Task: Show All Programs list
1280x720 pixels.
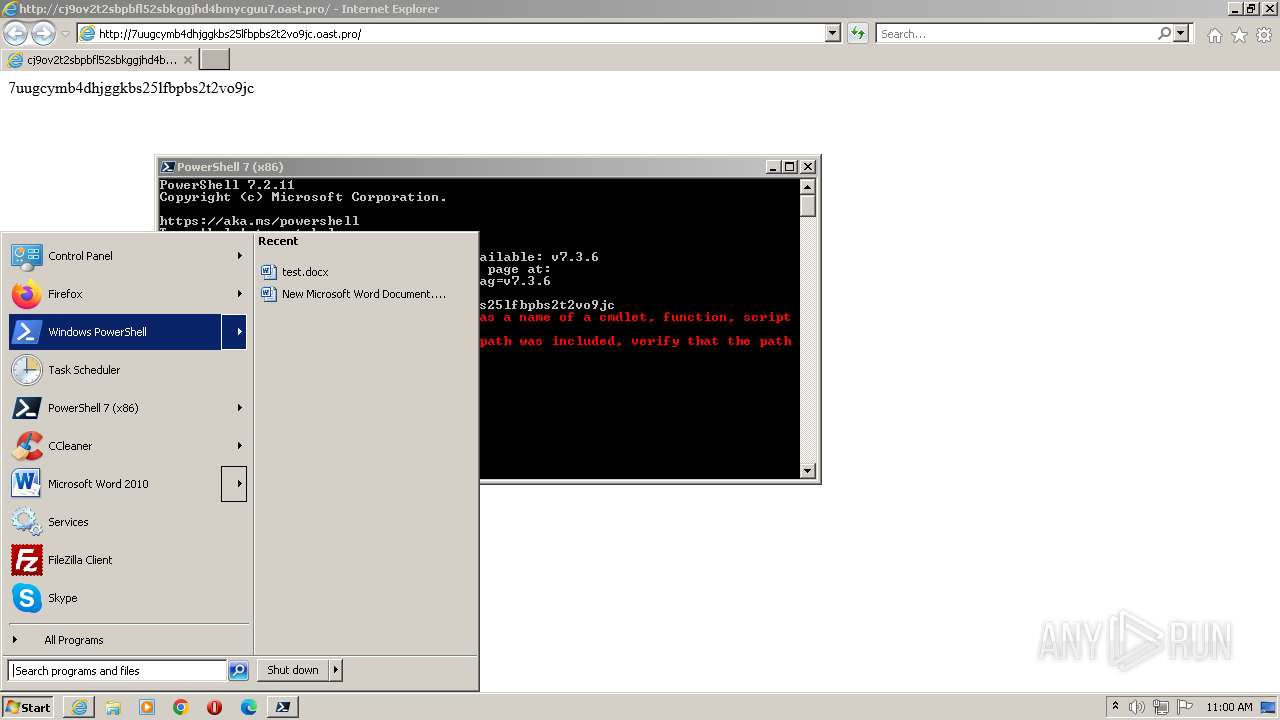Action: (x=73, y=640)
